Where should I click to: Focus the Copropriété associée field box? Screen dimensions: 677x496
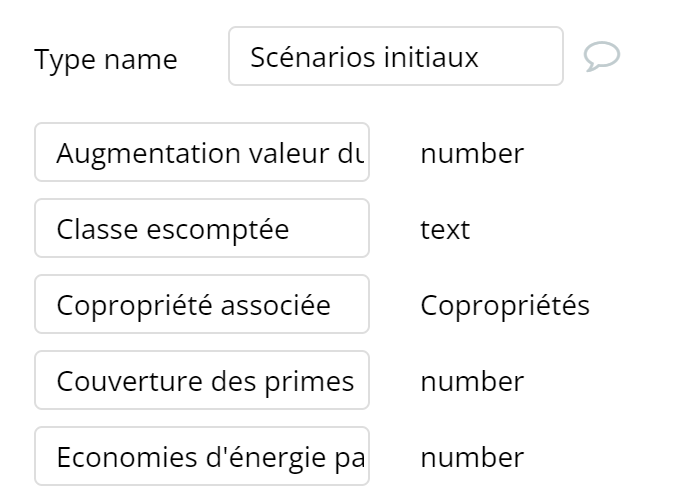point(202,305)
